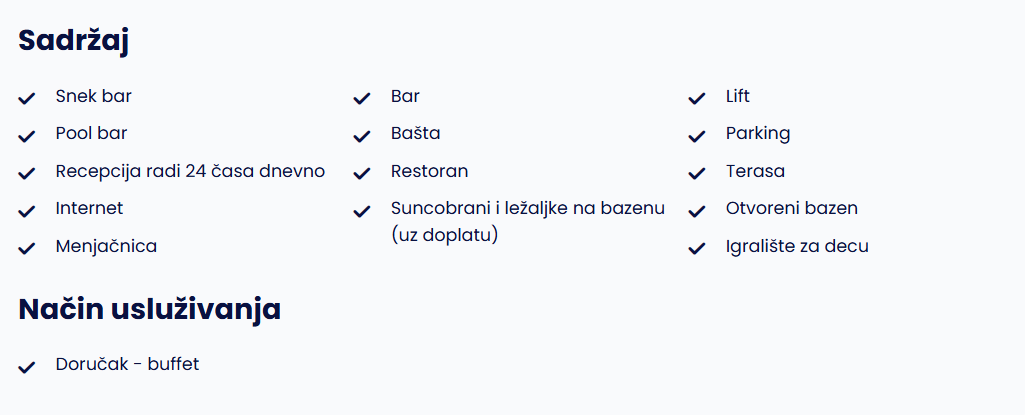Select the Recepcija radi 24 časa dnevno text

click(190, 171)
